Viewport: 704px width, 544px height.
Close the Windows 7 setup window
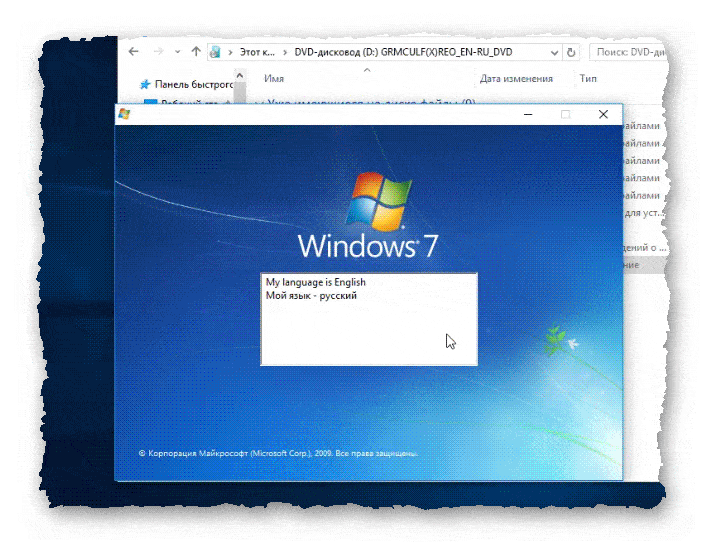pyautogui.click(x=603, y=114)
